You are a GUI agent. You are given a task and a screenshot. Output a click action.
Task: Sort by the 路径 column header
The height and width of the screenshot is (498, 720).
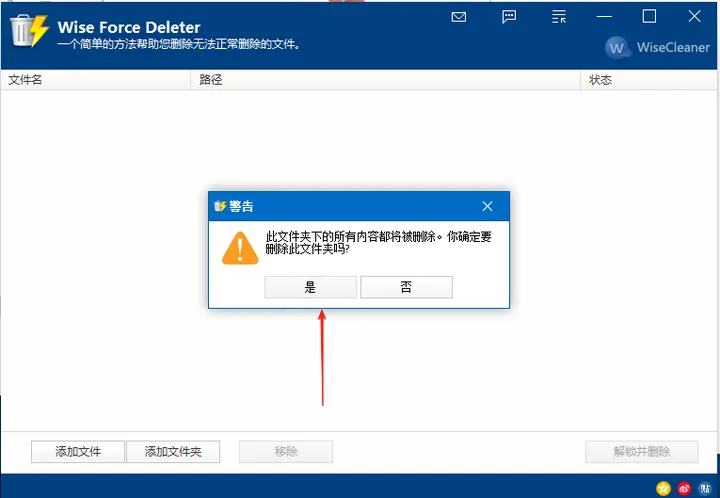tap(385, 80)
